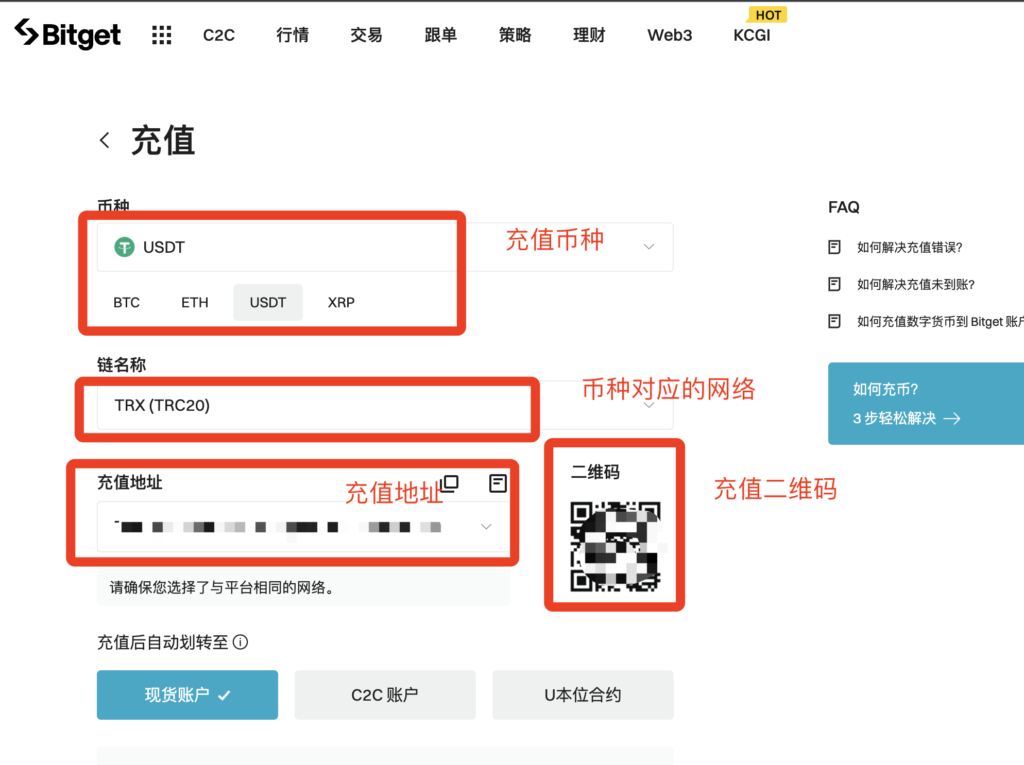
Task: Click the 链名称 label
Action: point(121,365)
